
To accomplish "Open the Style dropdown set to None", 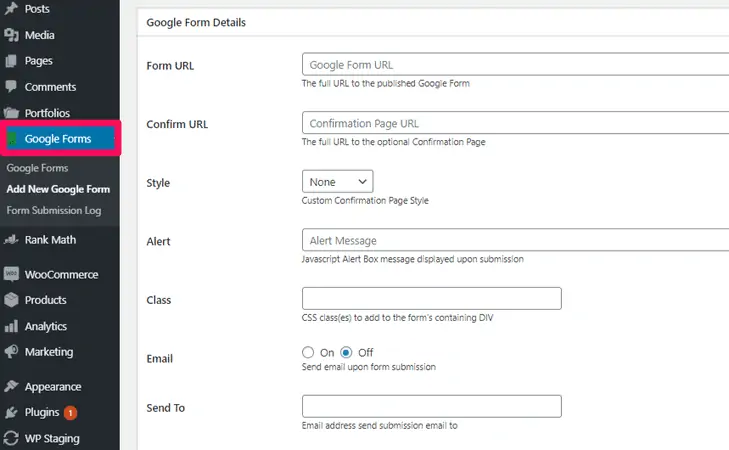I will [x=337, y=182].
